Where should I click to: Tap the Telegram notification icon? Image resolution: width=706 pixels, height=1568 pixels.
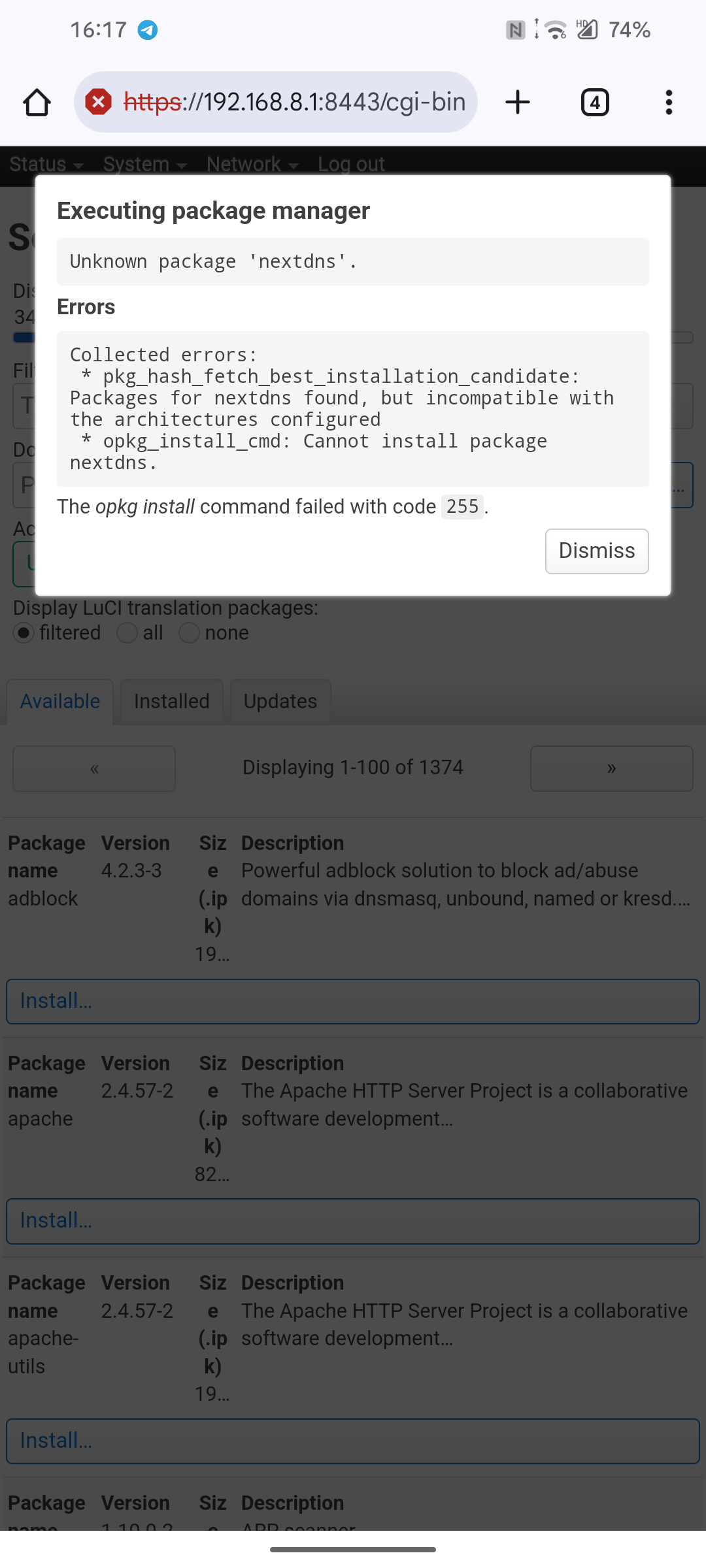coord(148,30)
